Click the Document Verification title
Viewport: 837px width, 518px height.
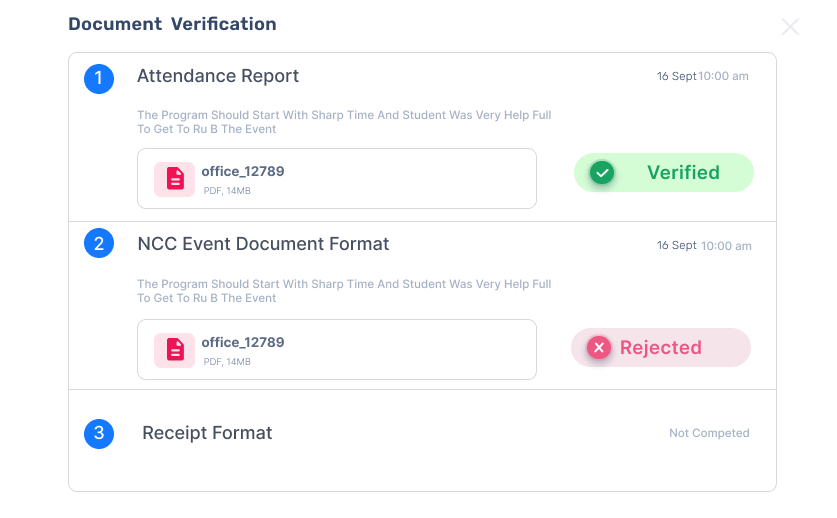(172, 24)
